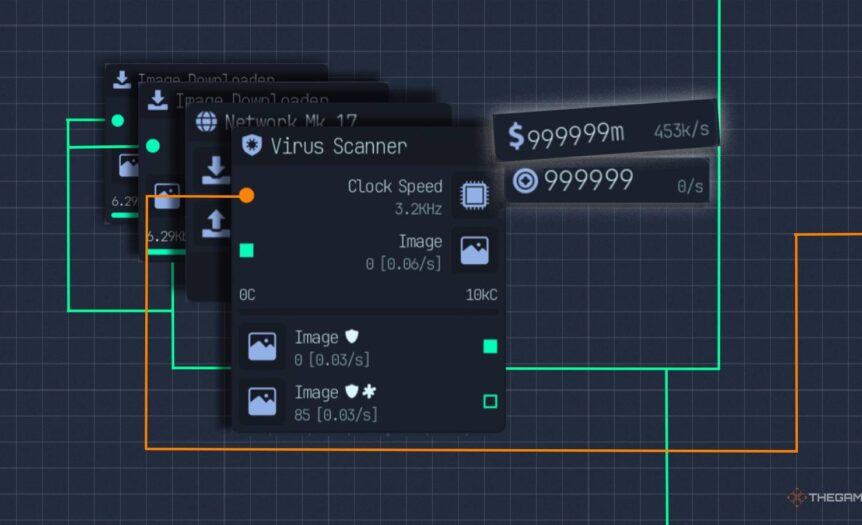Click the Image input picture icon
This screenshot has height=525, width=862.
tap(473, 251)
